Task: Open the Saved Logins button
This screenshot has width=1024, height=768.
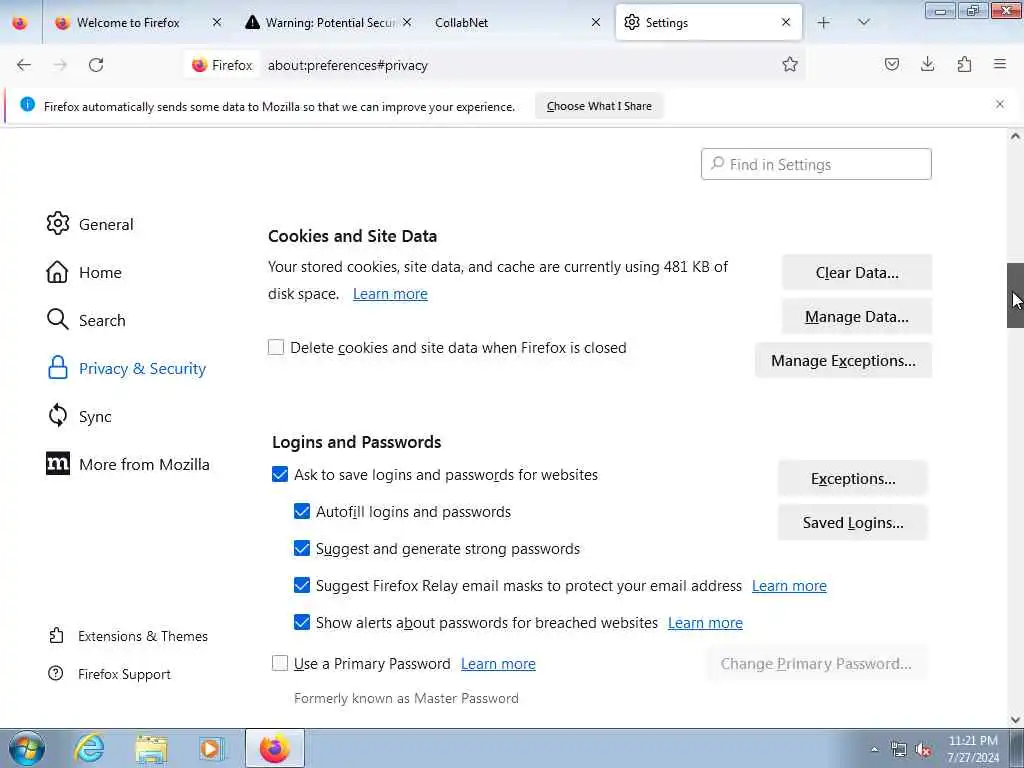Action: pos(852,522)
